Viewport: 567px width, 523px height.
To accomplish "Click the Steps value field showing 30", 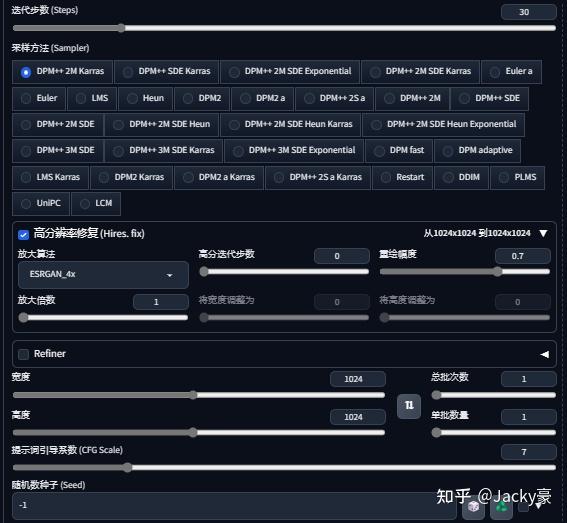I will pyautogui.click(x=529, y=12).
